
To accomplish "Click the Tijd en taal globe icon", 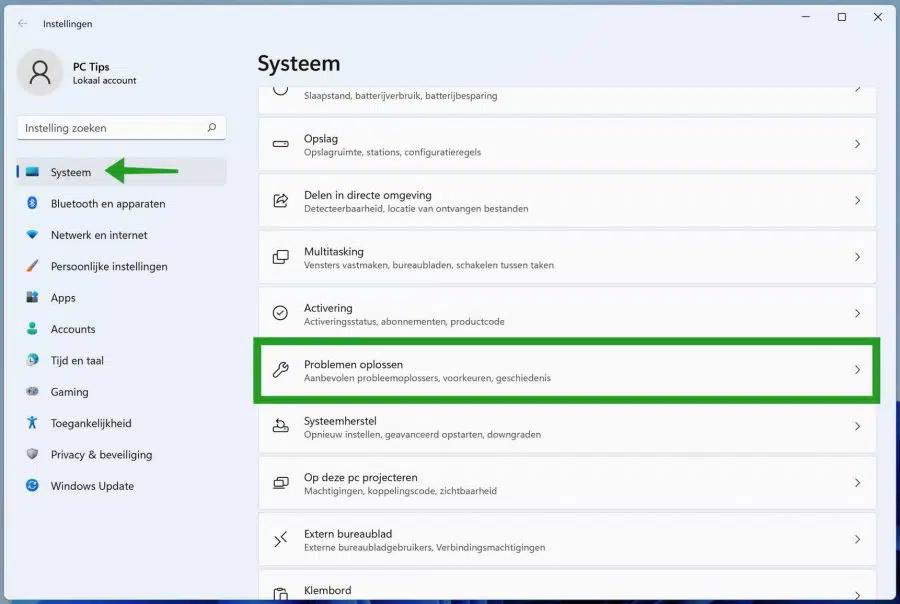I will pos(33,359).
